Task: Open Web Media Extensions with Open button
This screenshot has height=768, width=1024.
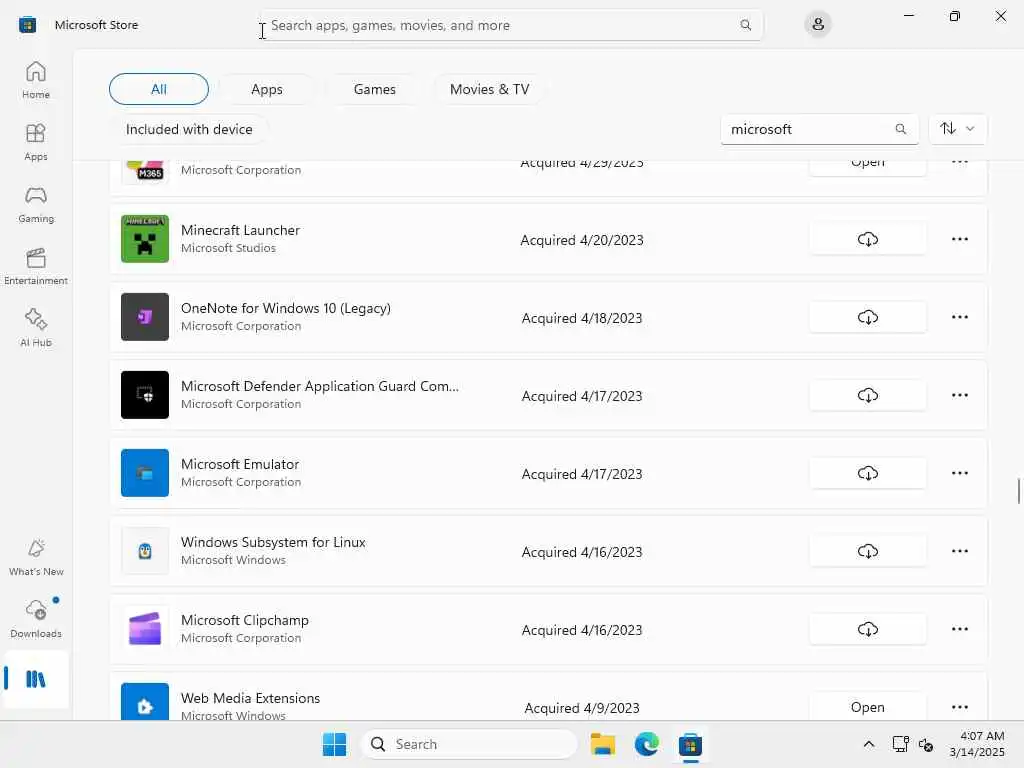Action: [x=867, y=707]
